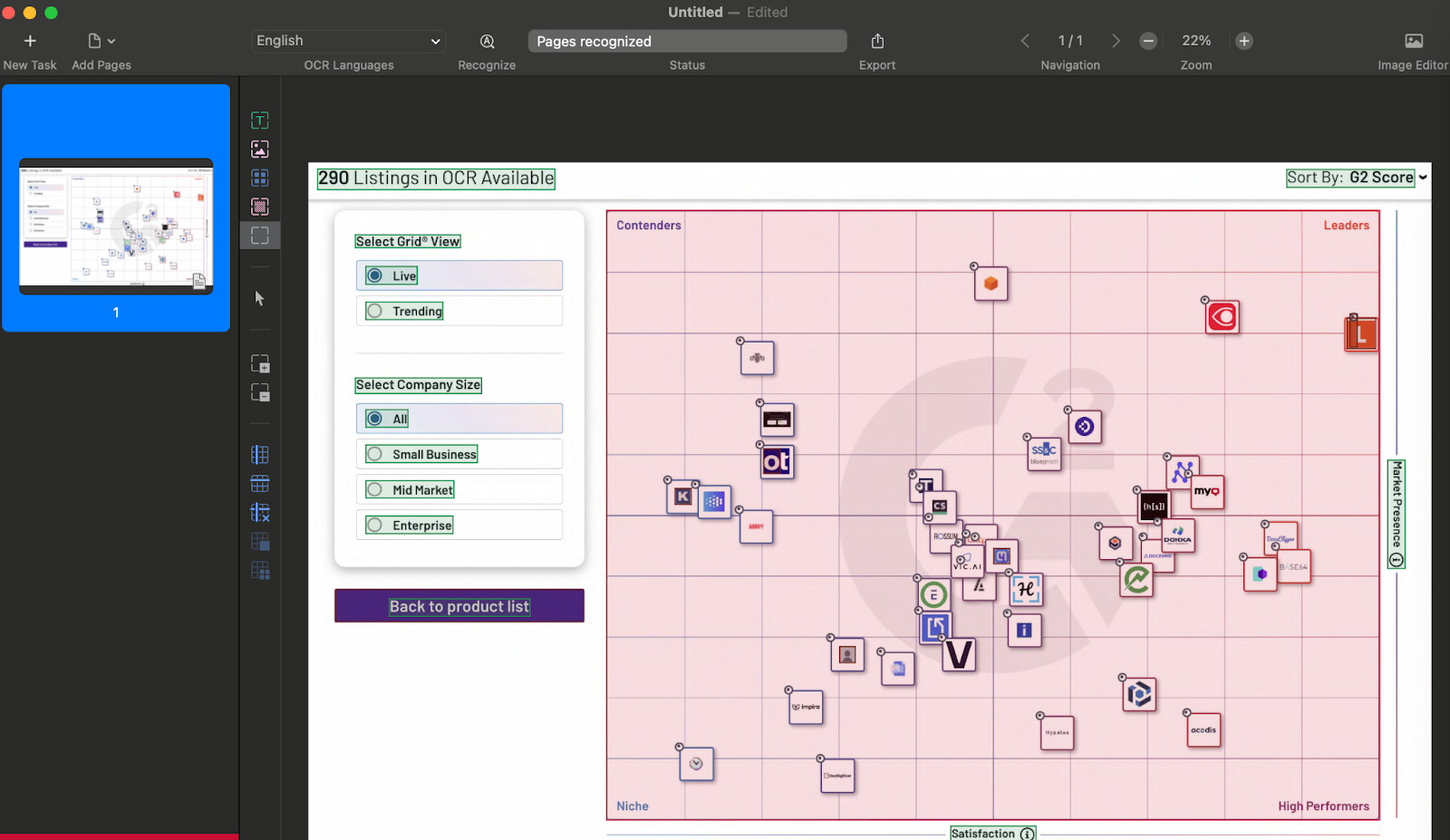Image resolution: width=1450 pixels, height=840 pixels.
Task: Click the 22% zoom value
Action: 1196,41
